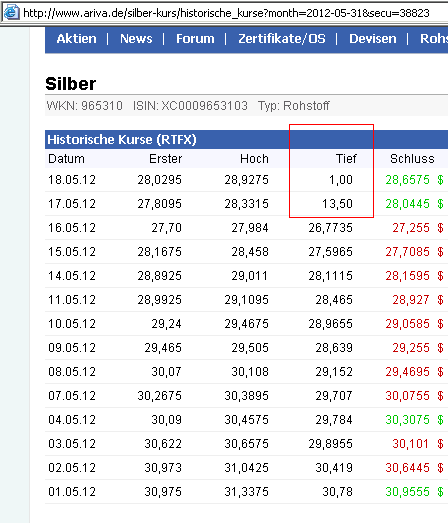Select the date 17.05.12
The width and height of the screenshot is (448, 523).
tap(72, 204)
